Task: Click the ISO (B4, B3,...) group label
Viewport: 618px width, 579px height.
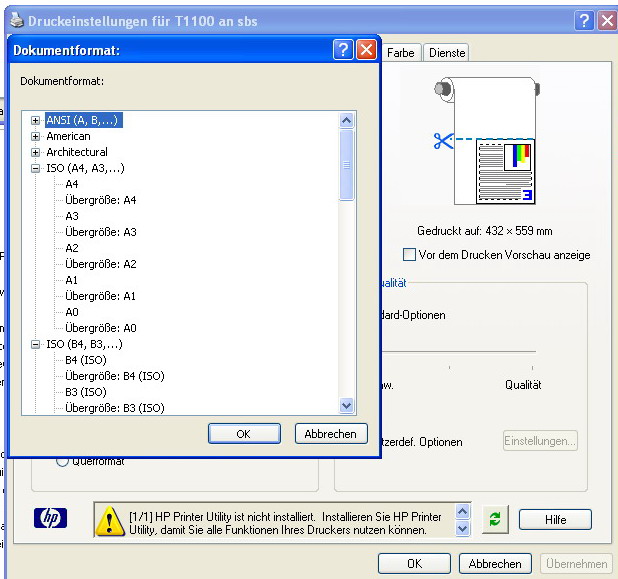Action: pyautogui.click(x=84, y=344)
